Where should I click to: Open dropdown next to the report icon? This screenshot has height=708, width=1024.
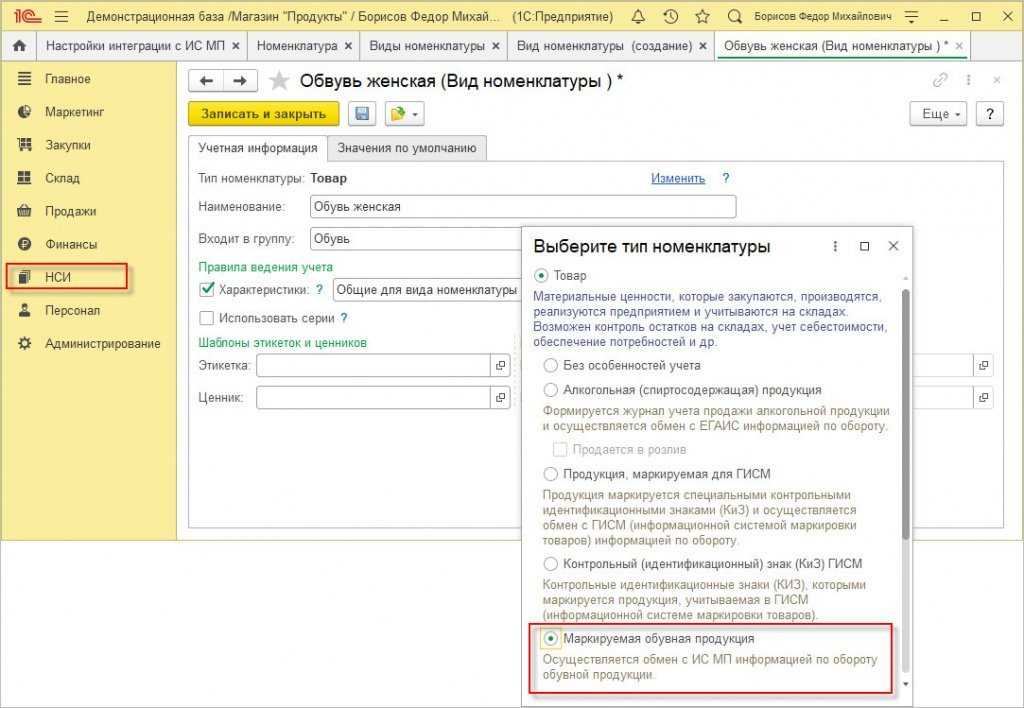pos(414,114)
